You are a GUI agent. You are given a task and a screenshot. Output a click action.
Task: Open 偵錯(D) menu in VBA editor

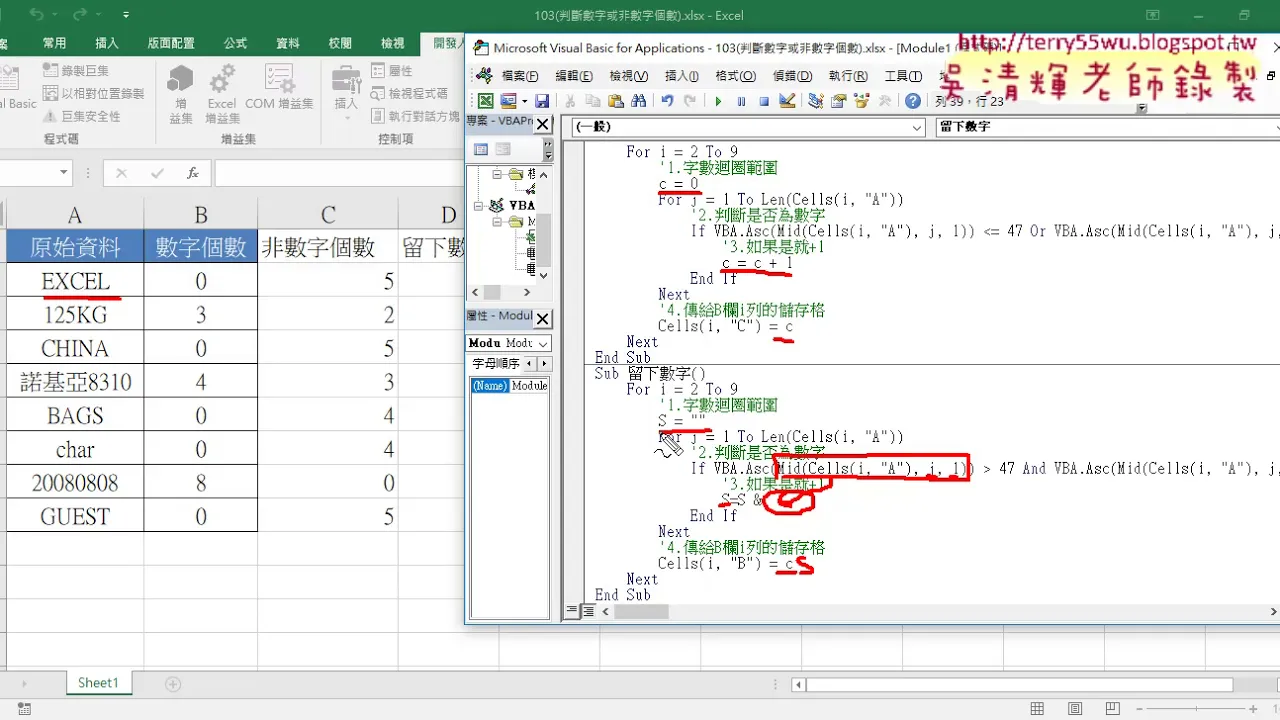click(x=792, y=76)
